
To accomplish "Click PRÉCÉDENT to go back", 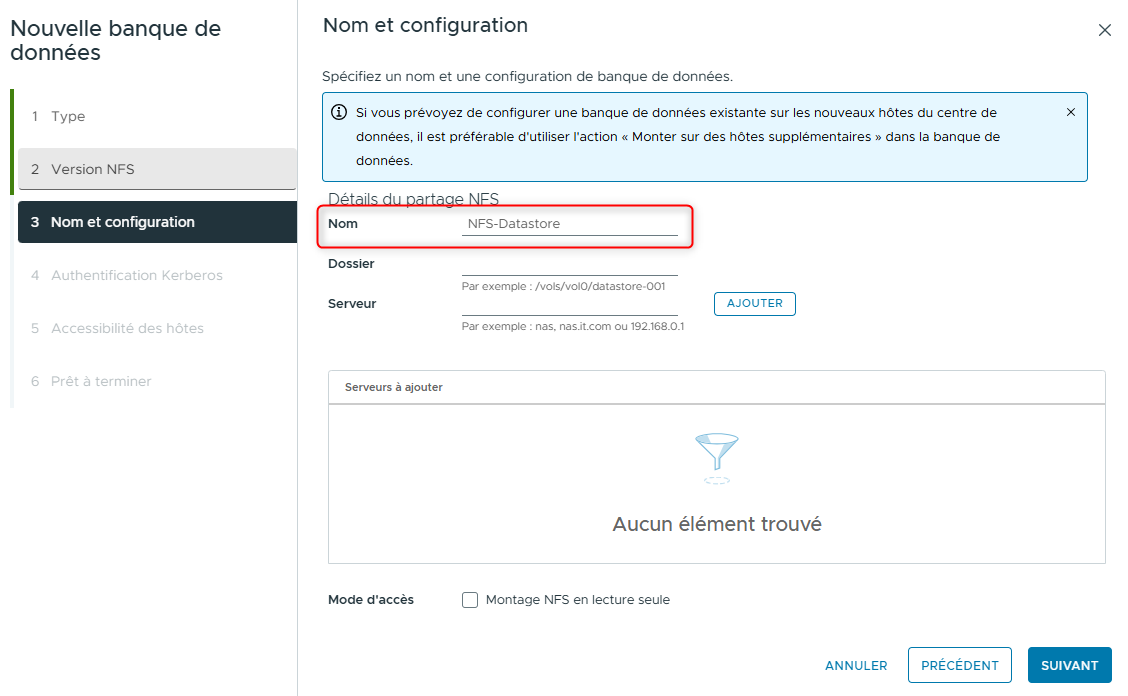I will [x=959, y=665].
